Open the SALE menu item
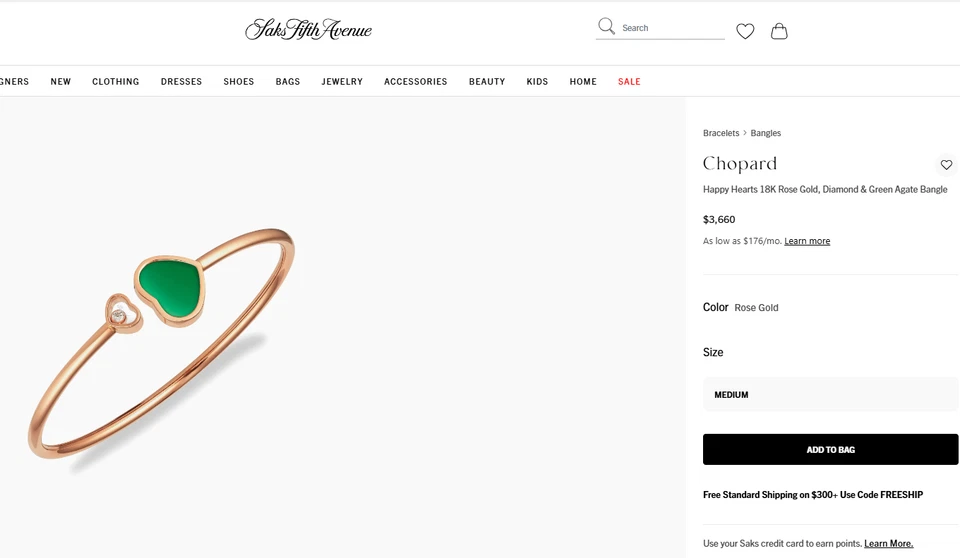960x558 pixels. click(x=629, y=81)
